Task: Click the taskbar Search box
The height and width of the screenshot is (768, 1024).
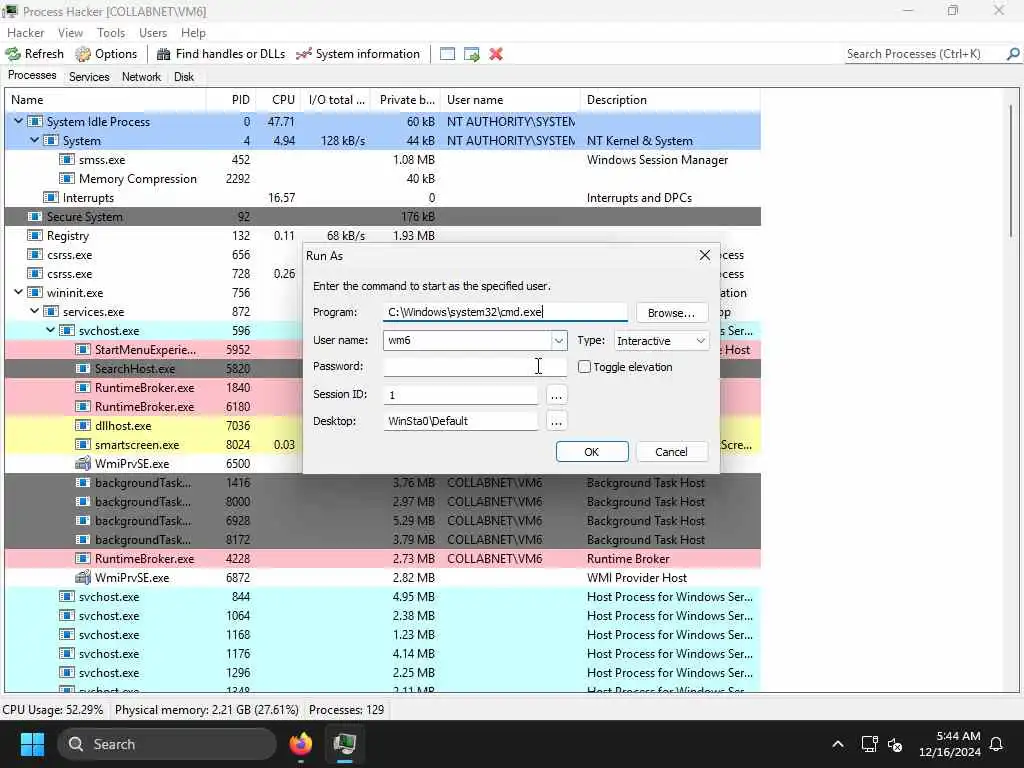Action: coord(167,744)
